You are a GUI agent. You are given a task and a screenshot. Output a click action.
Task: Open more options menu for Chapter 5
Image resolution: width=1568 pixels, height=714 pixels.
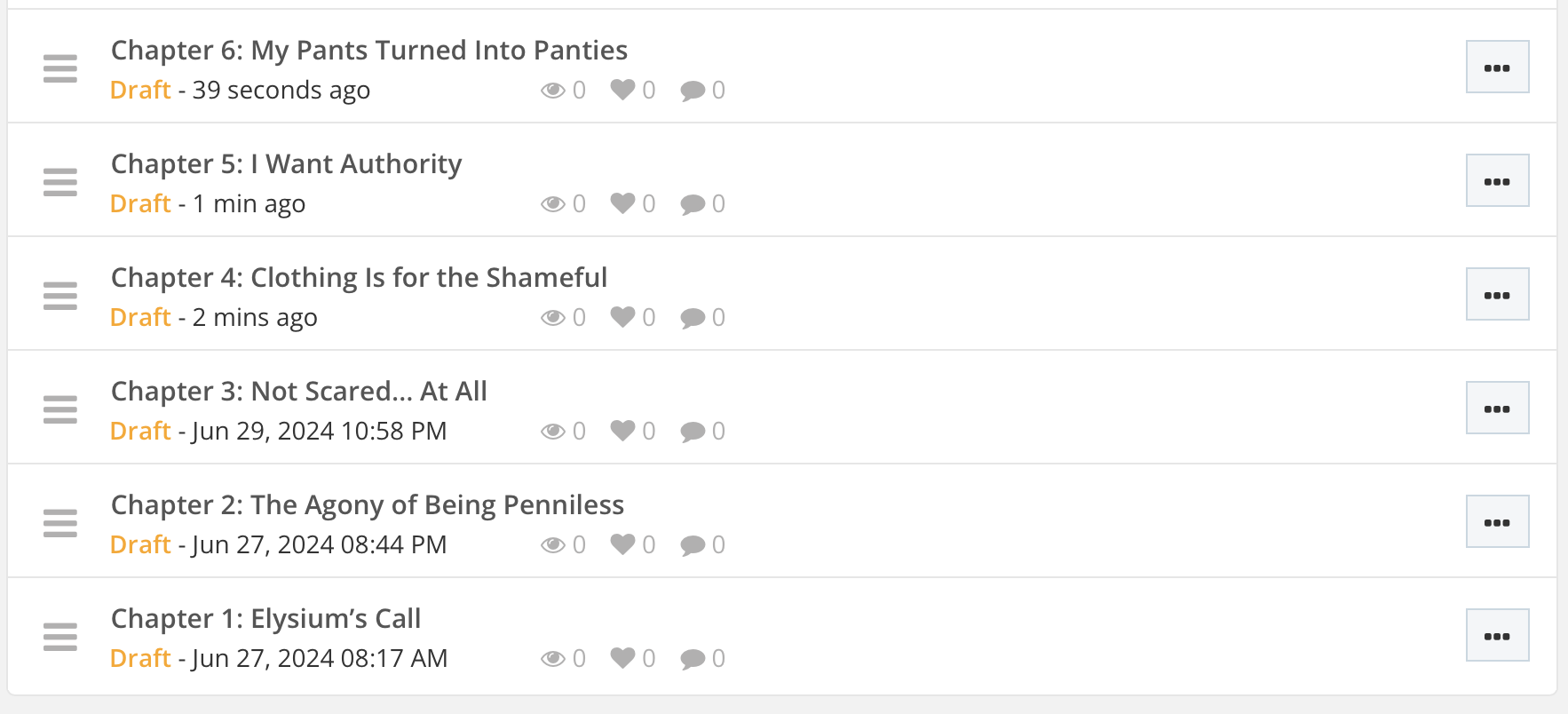click(x=1497, y=181)
